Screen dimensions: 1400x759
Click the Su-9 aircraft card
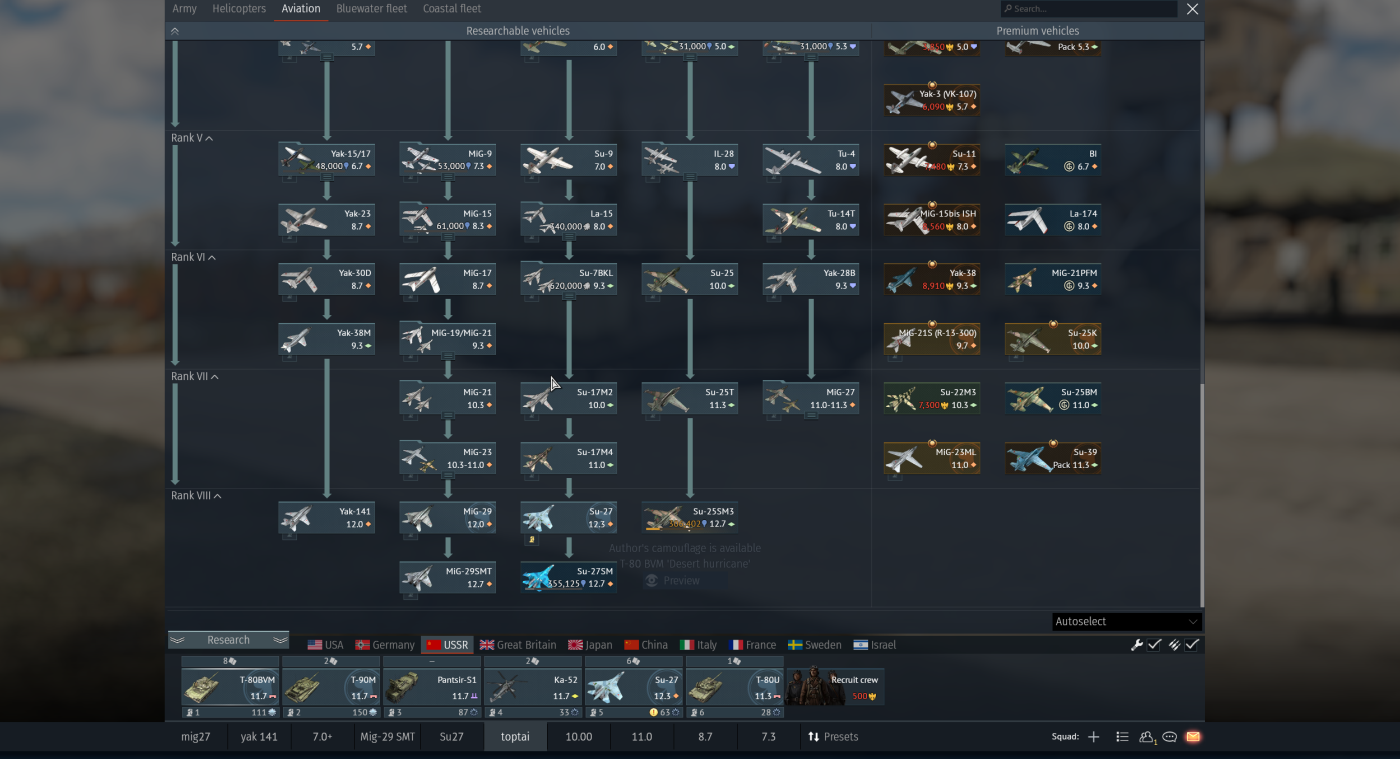[569, 160]
